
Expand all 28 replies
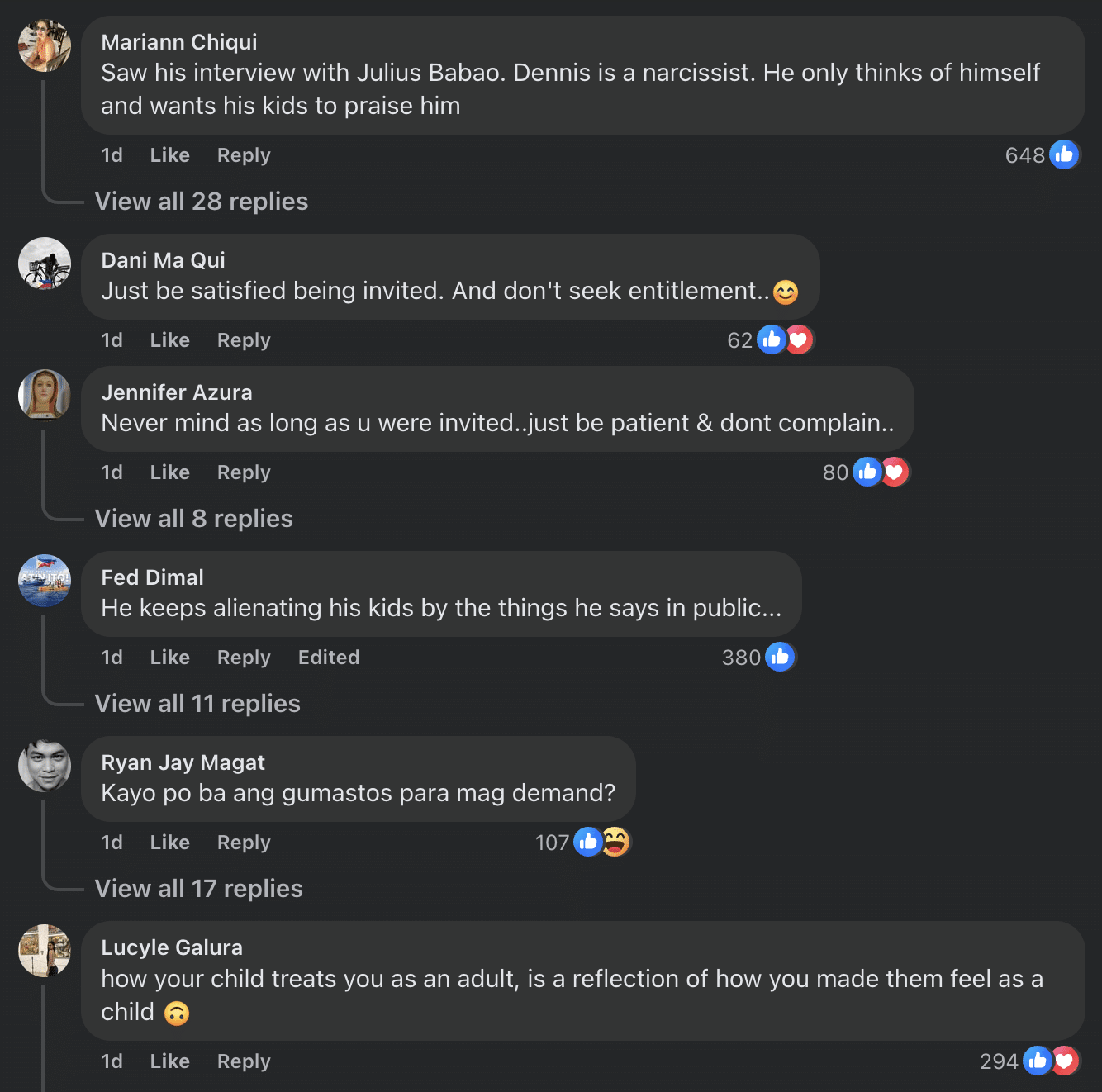(x=202, y=202)
